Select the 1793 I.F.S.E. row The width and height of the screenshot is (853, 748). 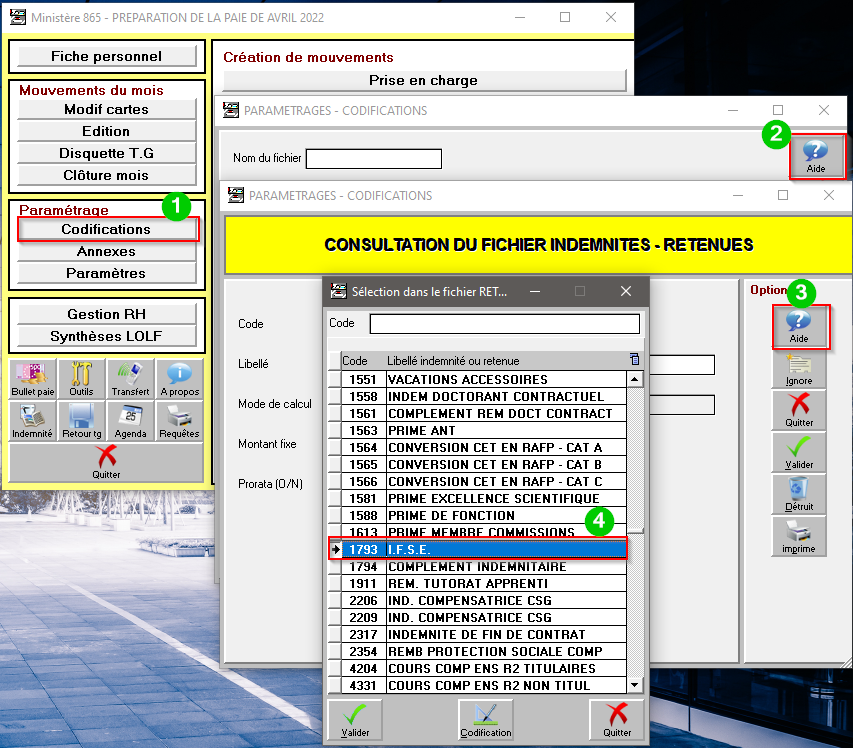485,549
